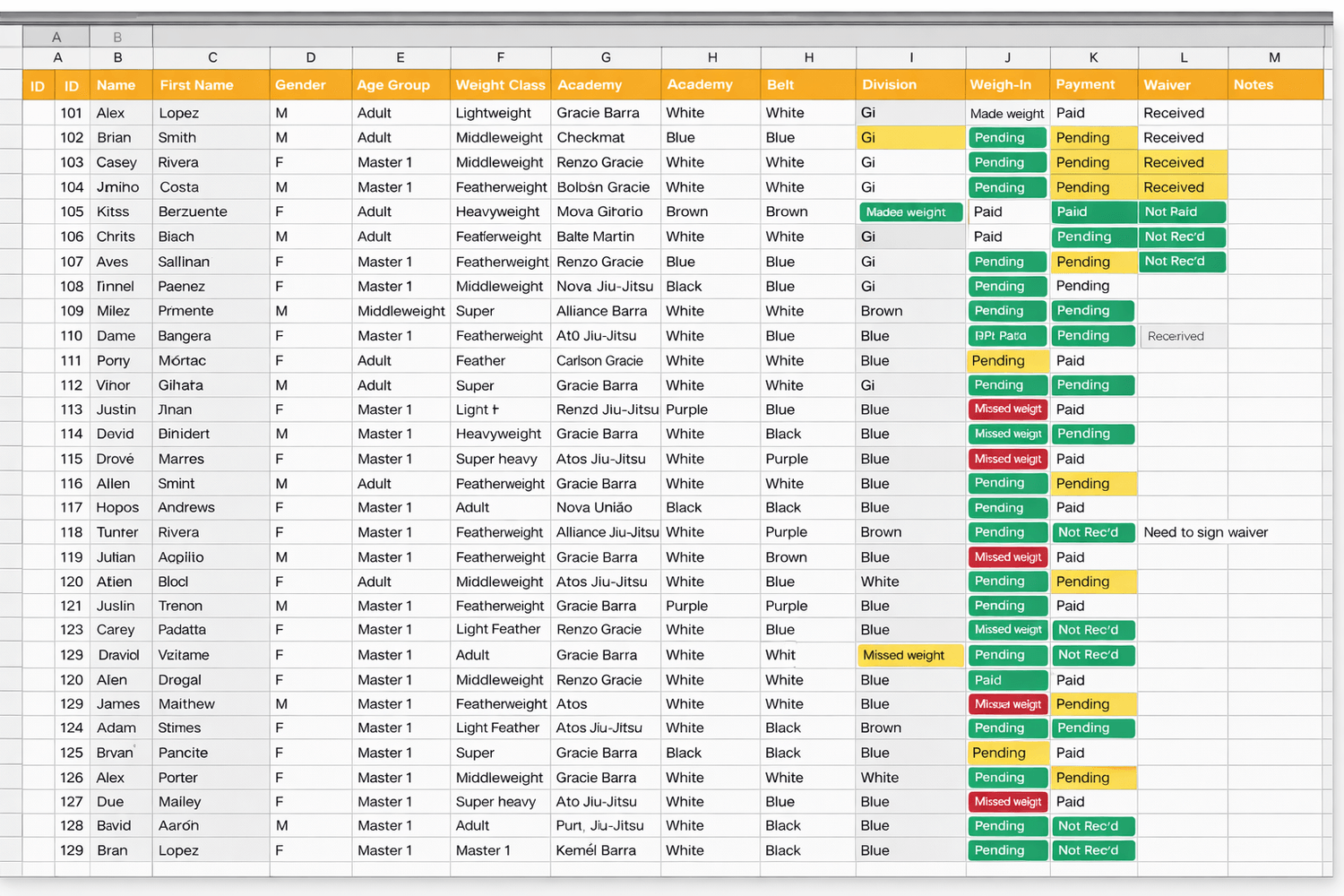
Task: Select the "Need to sign waiver" note cell
Action: pos(1205,532)
